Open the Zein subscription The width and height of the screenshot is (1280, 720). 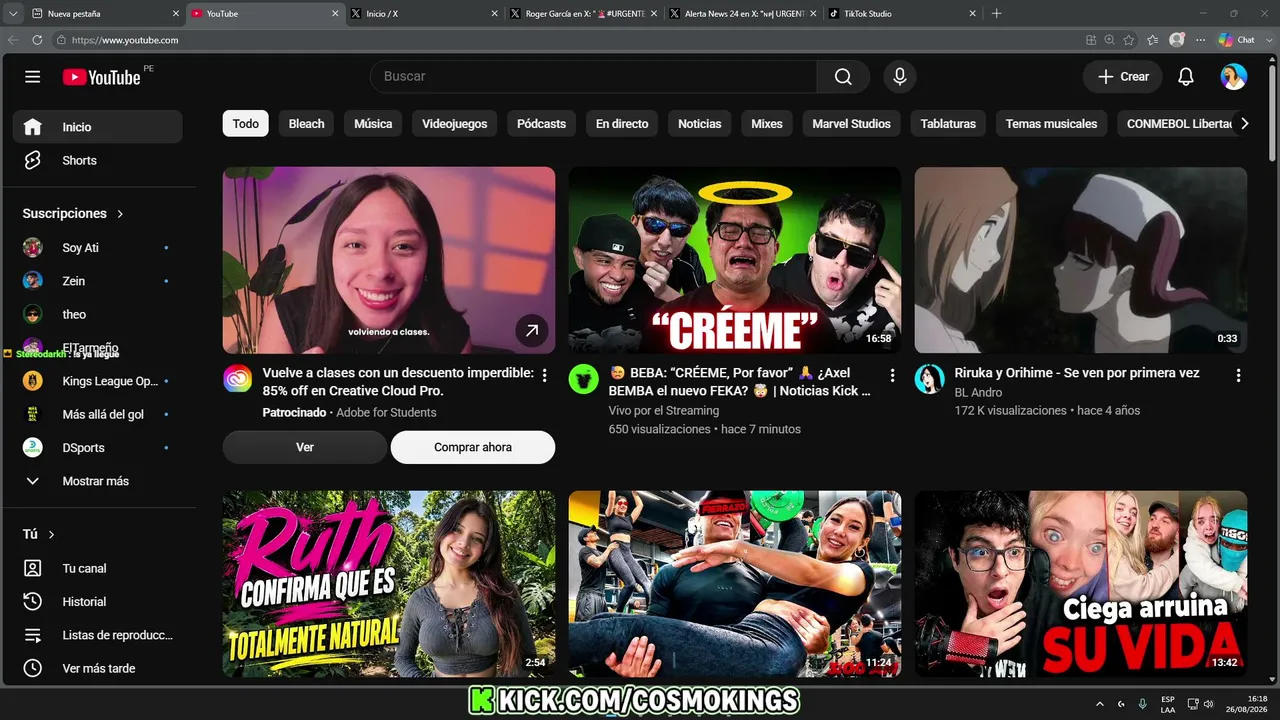click(x=97, y=281)
